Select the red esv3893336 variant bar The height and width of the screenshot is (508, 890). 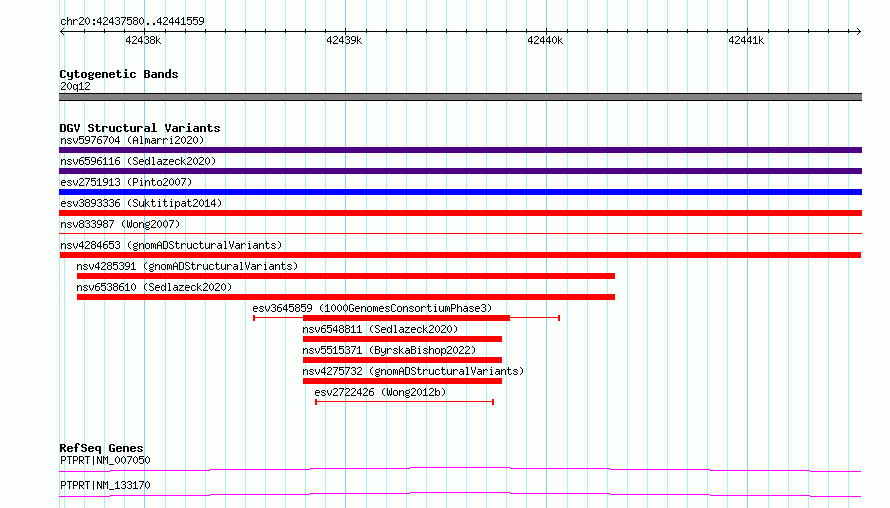460,213
